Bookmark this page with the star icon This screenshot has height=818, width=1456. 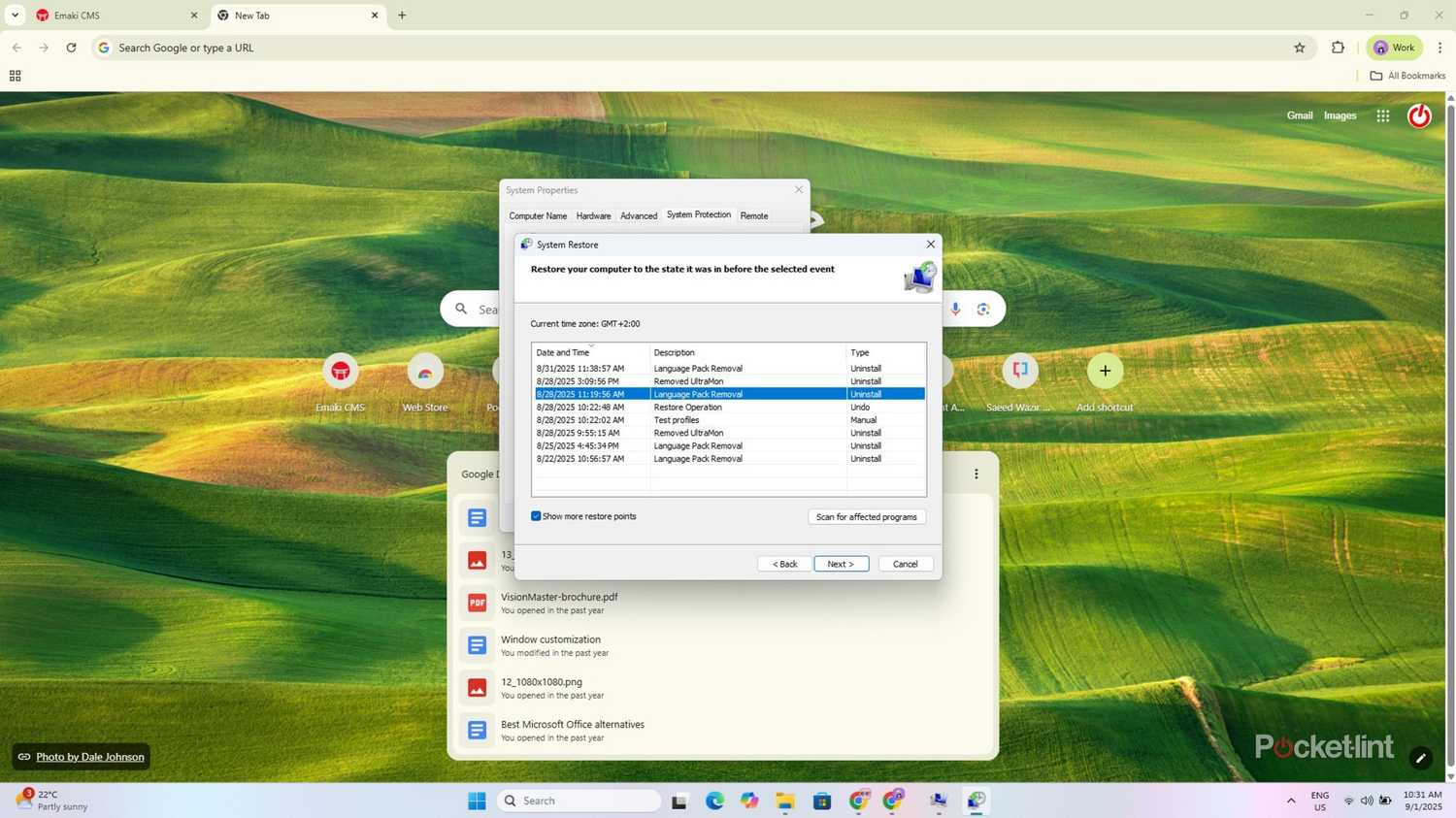(1299, 48)
